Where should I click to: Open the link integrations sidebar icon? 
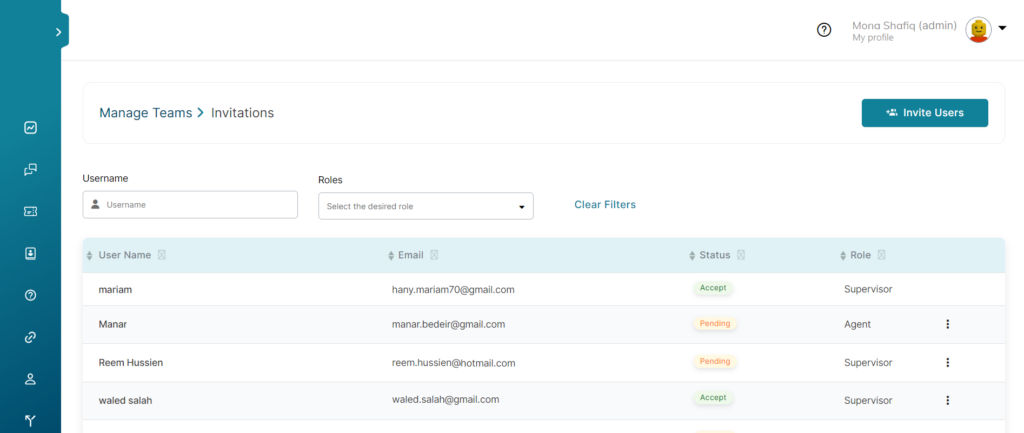30,338
